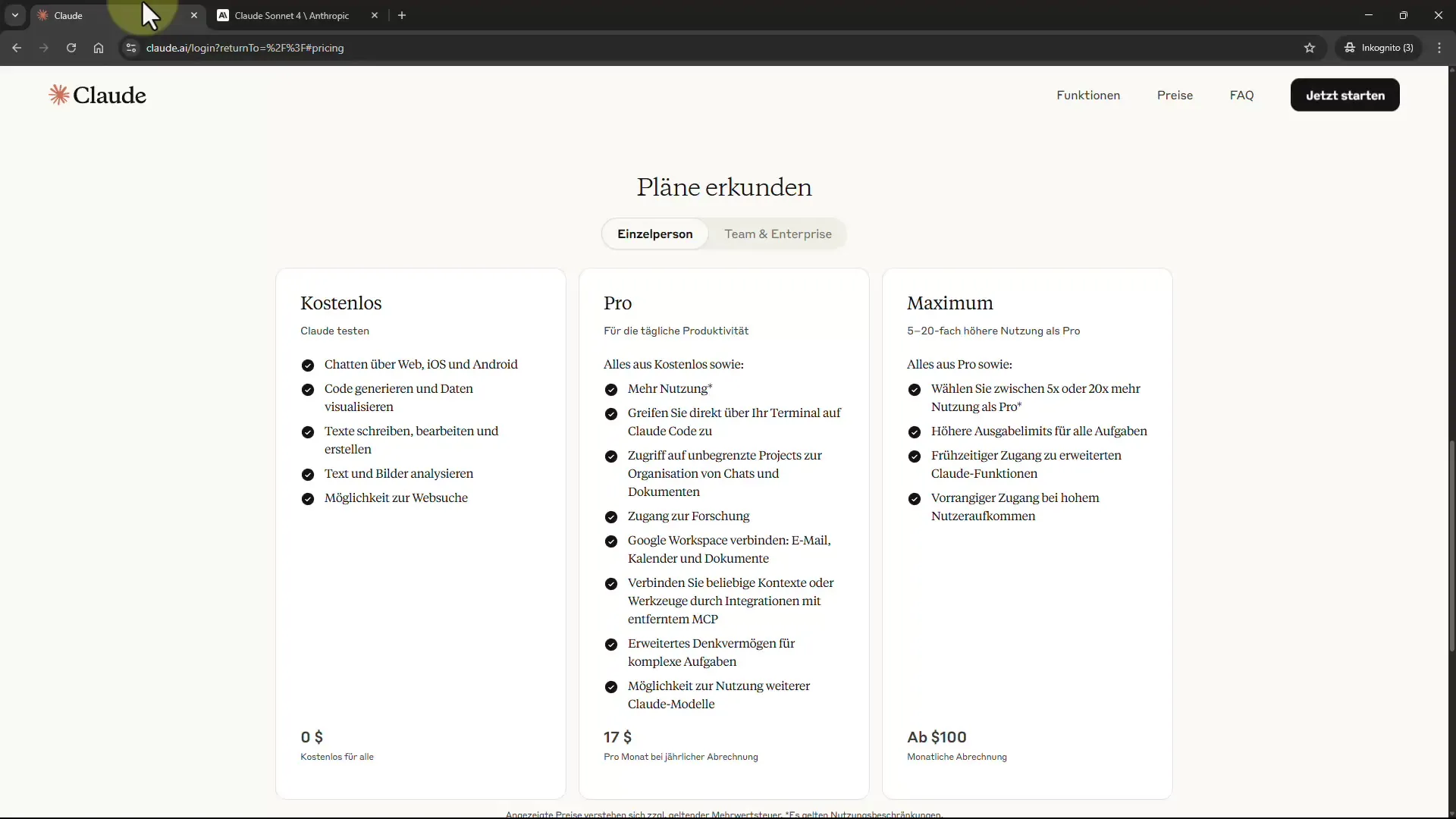Viewport: 1456px width, 819px height.
Task: Click the 0 $ price text
Action: [312, 737]
